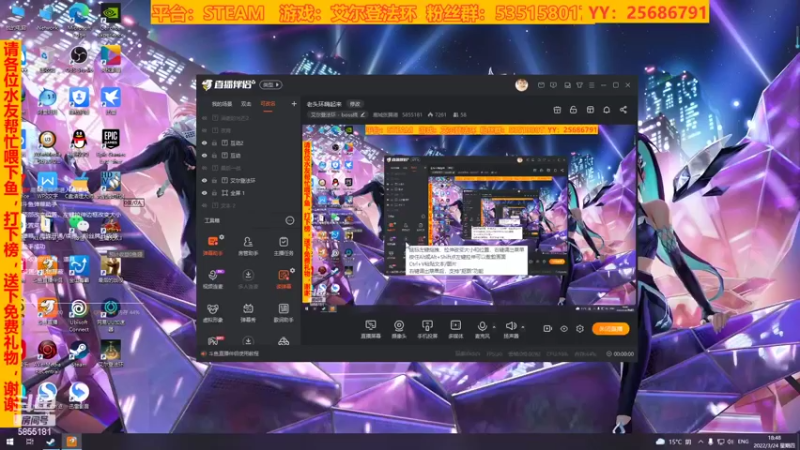Toggle visibility of the 文本 2 source
Image resolution: width=800 pixels, height=450 pixels.
click(205, 206)
